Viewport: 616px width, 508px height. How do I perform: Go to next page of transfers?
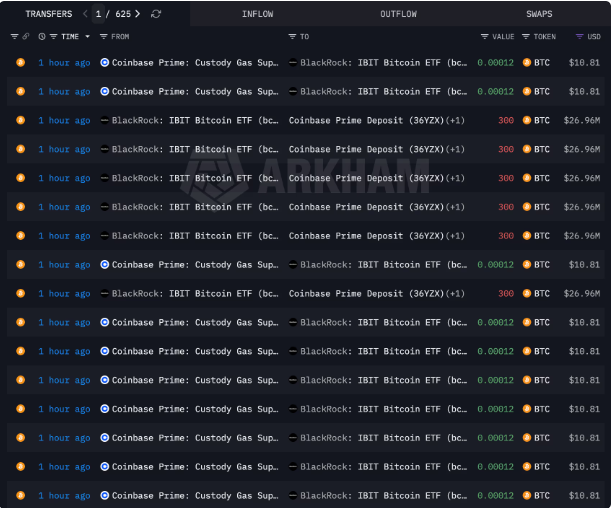(137, 14)
